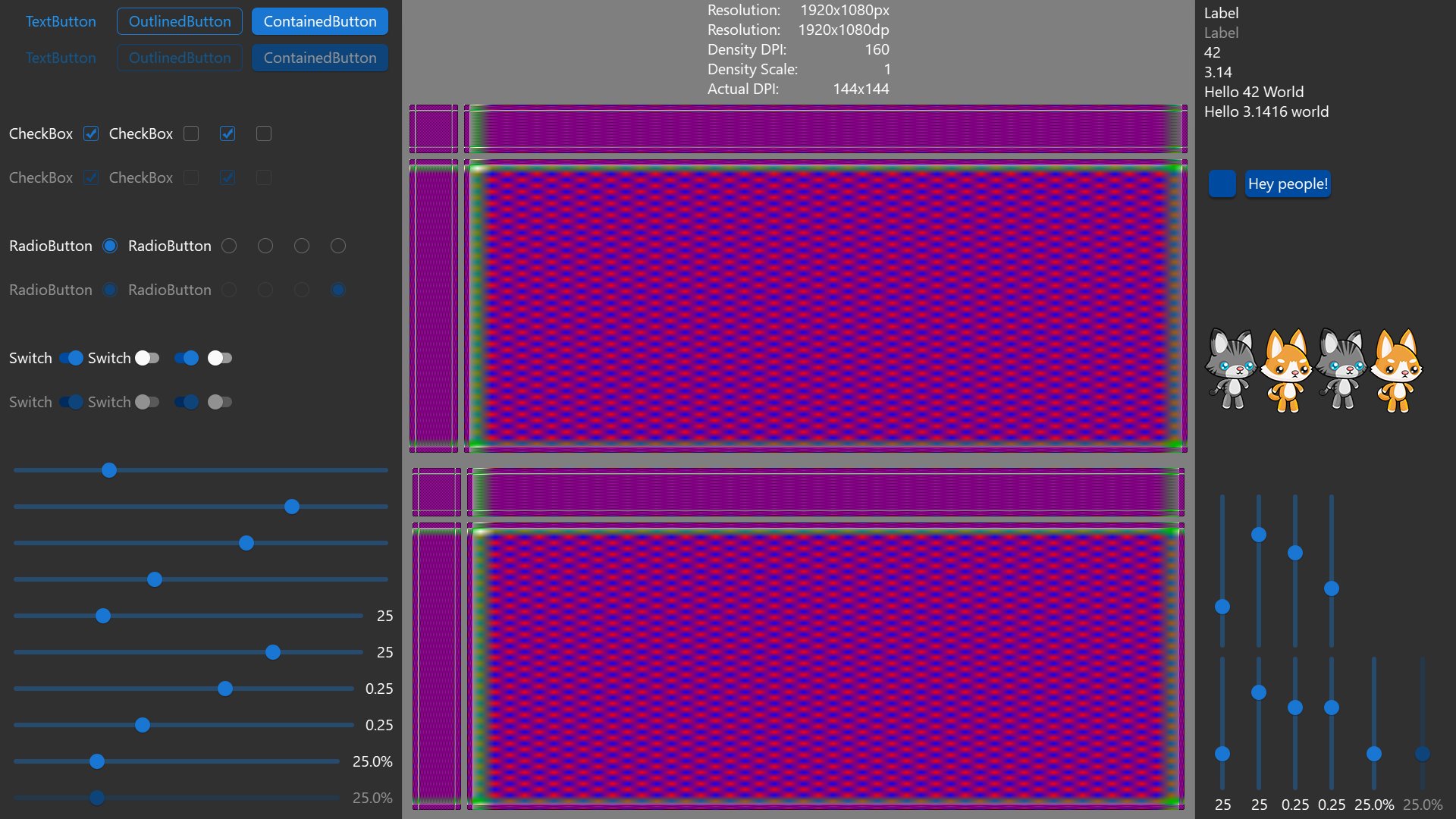The image size is (1456, 819).
Task: Click the "Density Scale:" text
Action: tap(752, 69)
